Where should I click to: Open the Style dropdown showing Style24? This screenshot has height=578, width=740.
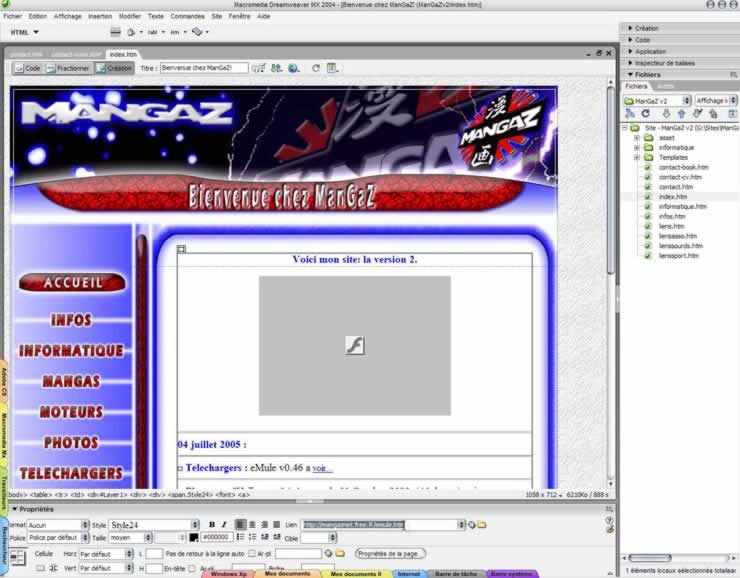click(154, 525)
